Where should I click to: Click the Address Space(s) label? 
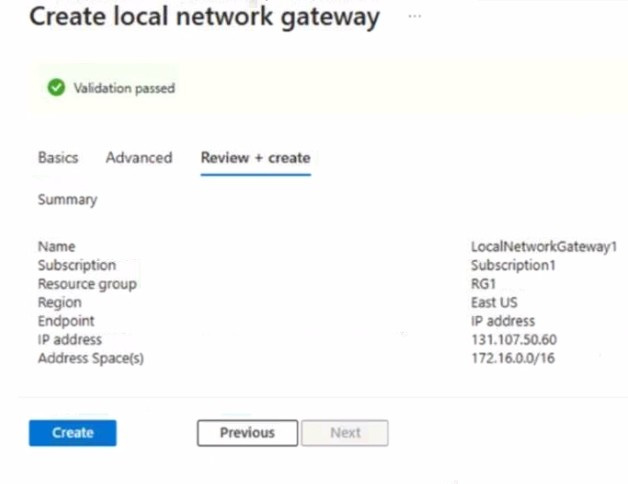tap(91, 358)
